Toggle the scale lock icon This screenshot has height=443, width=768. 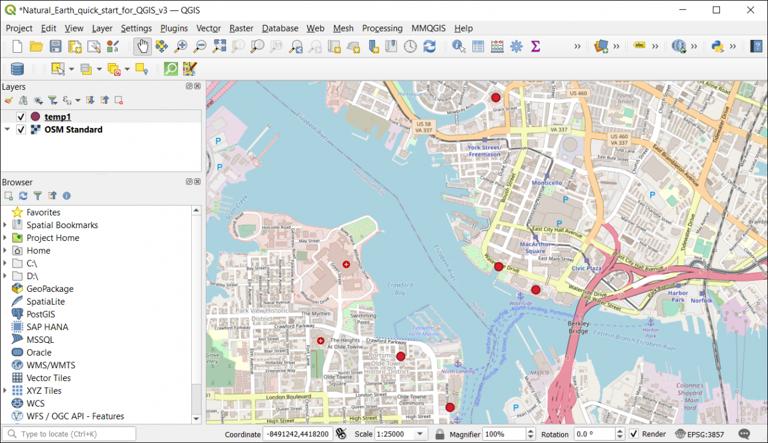click(440, 434)
